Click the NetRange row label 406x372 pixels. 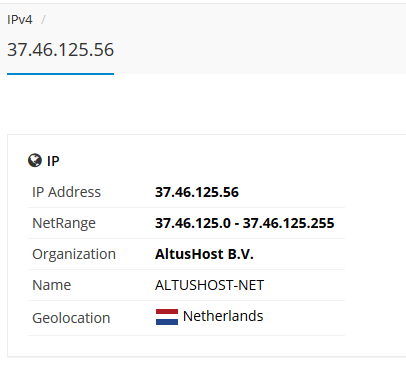click(64, 223)
